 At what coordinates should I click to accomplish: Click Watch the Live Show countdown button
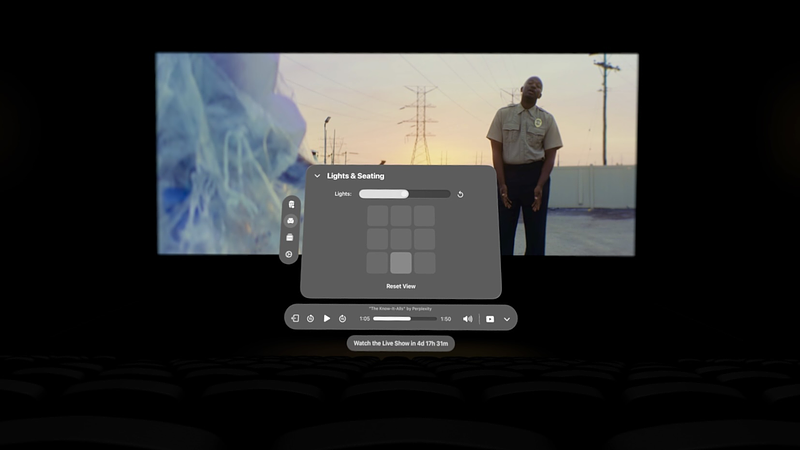[x=401, y=343]
